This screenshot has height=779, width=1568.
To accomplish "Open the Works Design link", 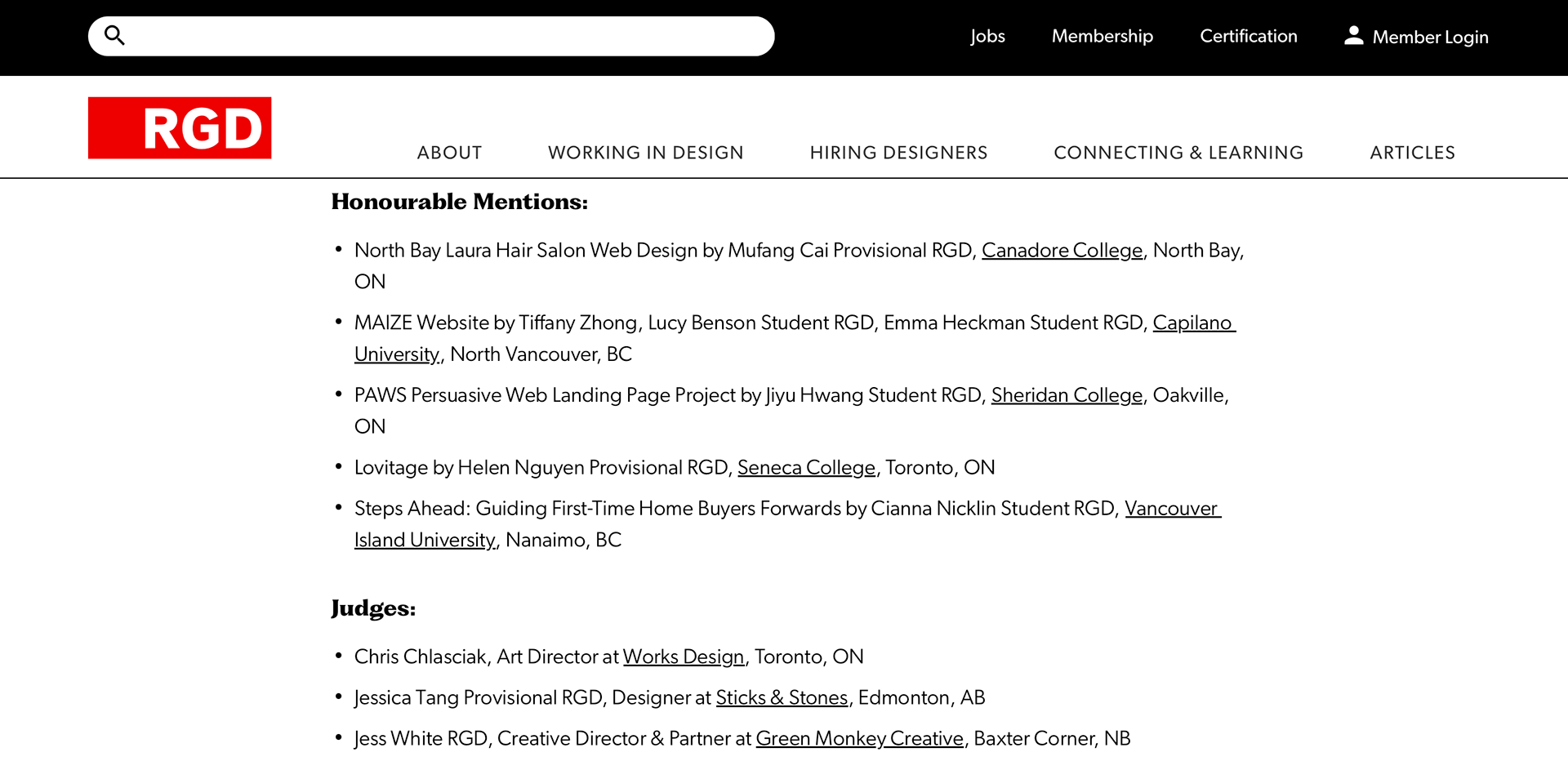I will click(684, 657).
